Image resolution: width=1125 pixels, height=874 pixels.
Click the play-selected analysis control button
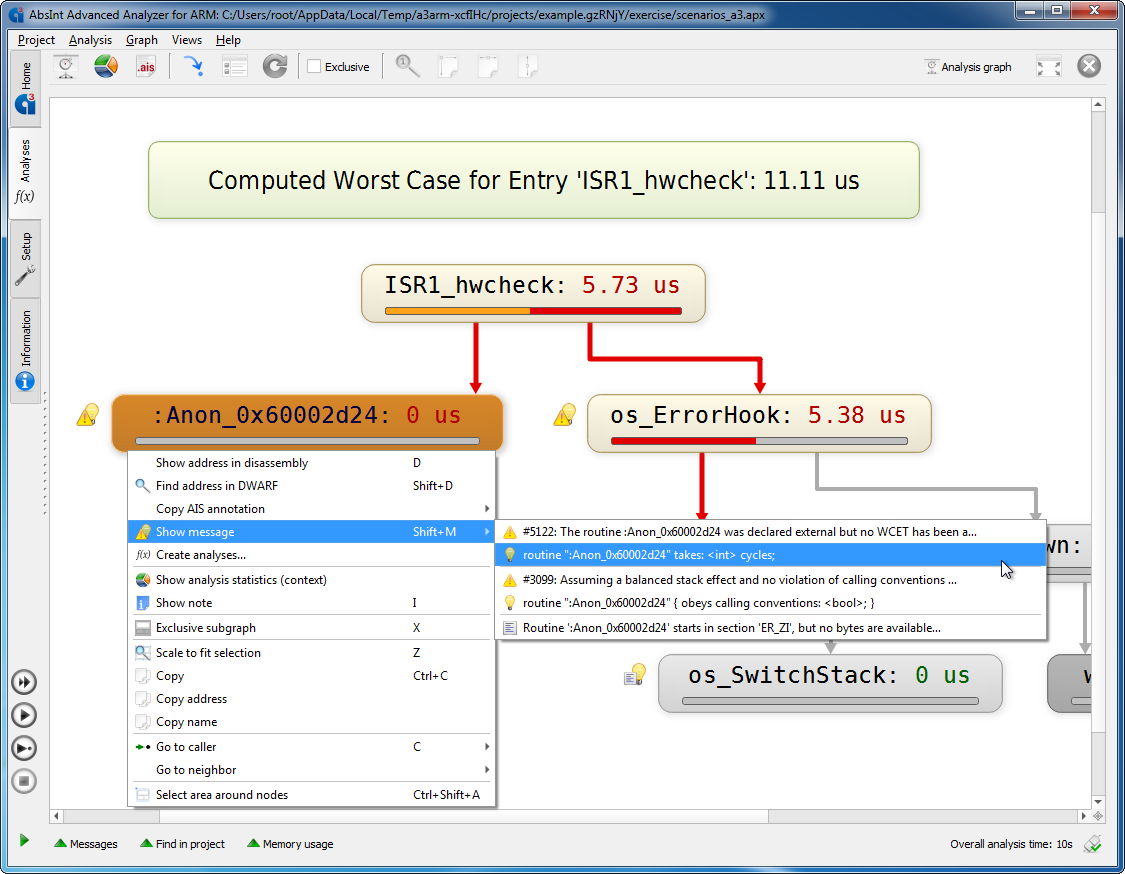point(24,748)
